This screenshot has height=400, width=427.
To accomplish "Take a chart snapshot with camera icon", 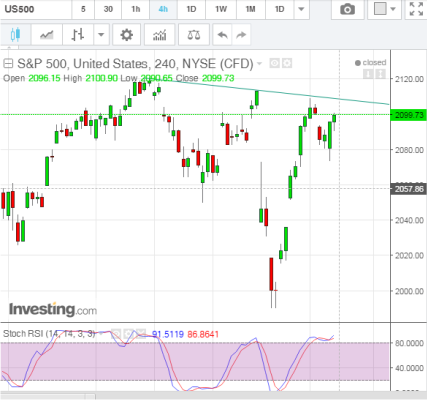I will click(347, 9).
